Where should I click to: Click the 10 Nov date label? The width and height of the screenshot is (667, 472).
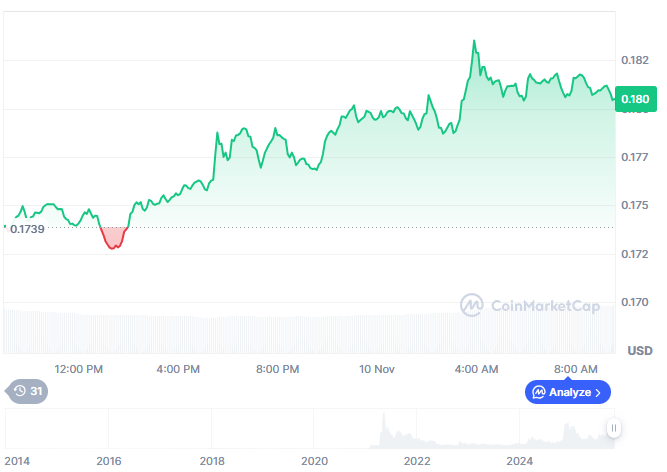pyautogui.click(x=377, y=369)
